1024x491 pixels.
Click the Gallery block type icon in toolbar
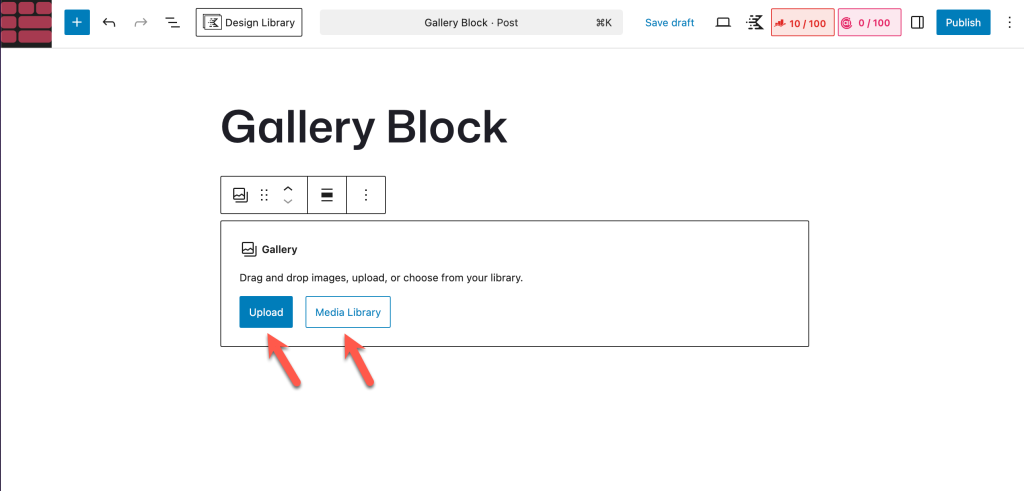(240, 195)
